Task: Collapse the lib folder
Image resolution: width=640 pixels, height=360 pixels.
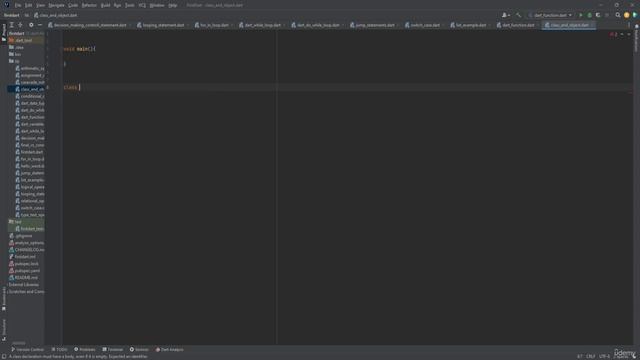Action: click(14, 61)
